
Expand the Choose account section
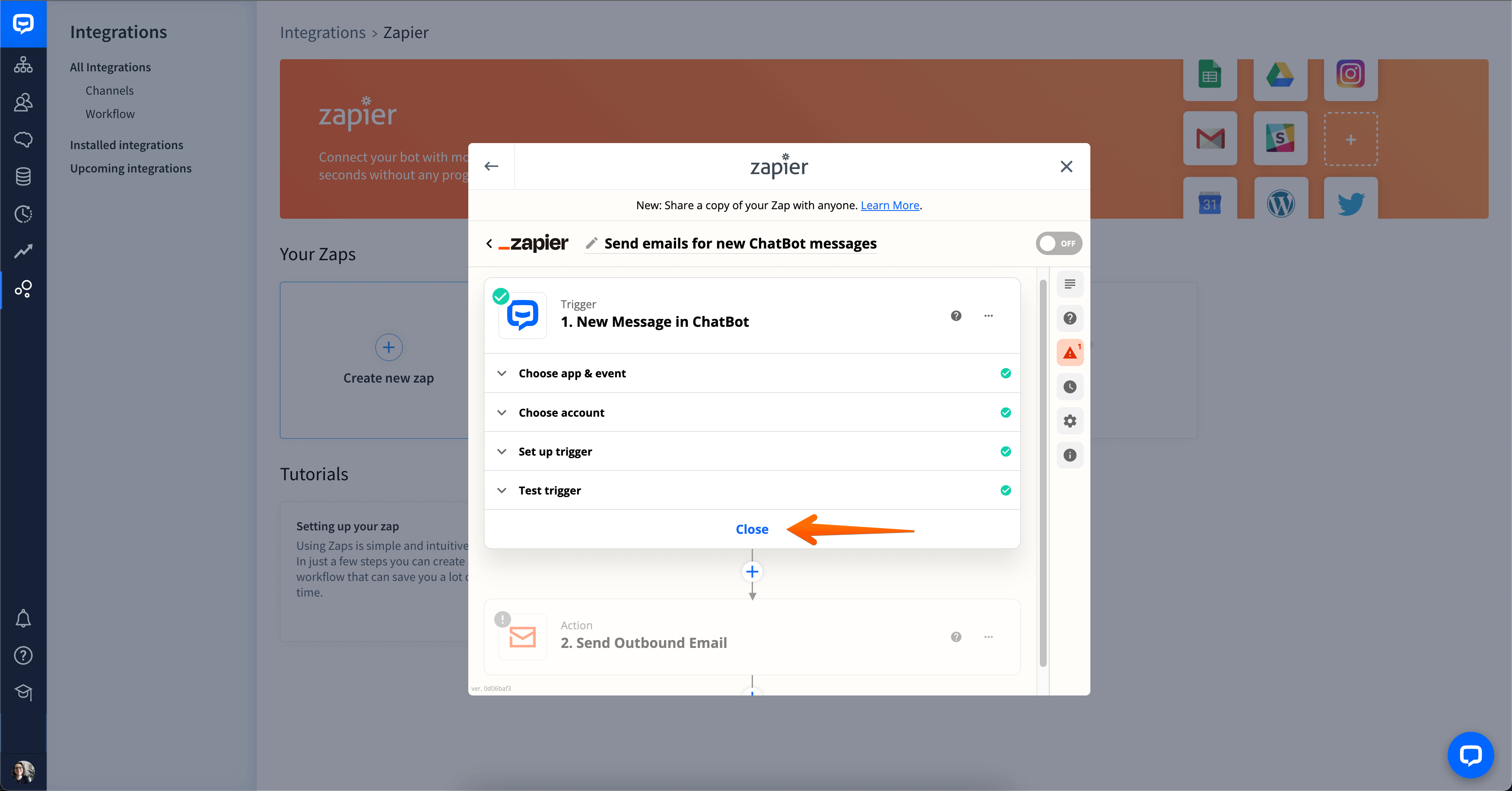coord(752,413)
